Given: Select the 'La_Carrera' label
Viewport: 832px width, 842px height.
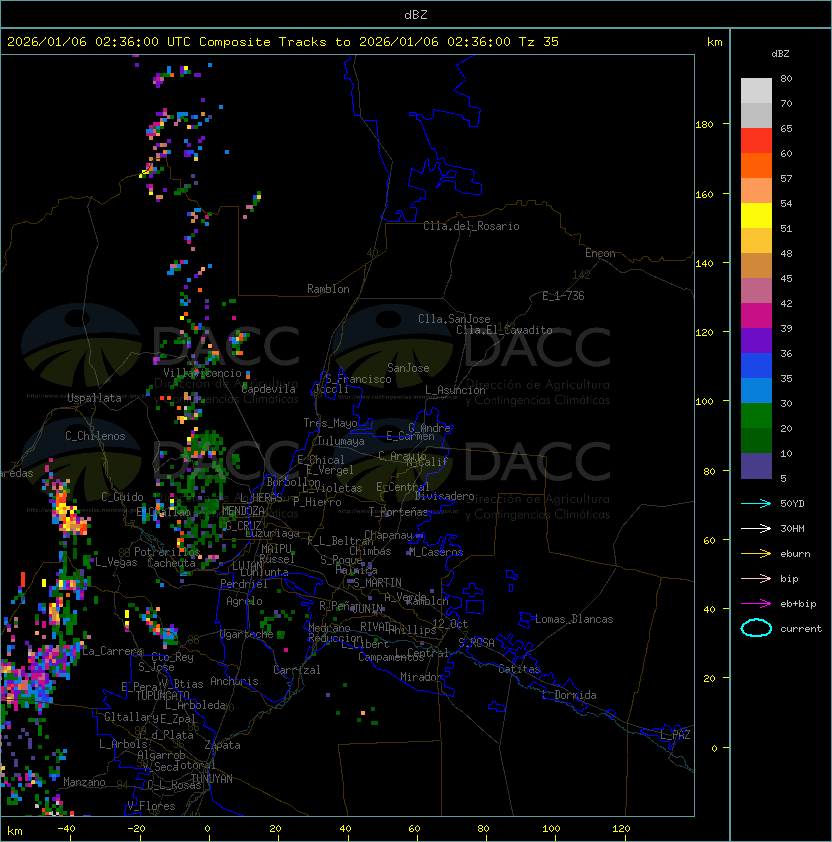Looking at the screenshot, I should (112, 651).
